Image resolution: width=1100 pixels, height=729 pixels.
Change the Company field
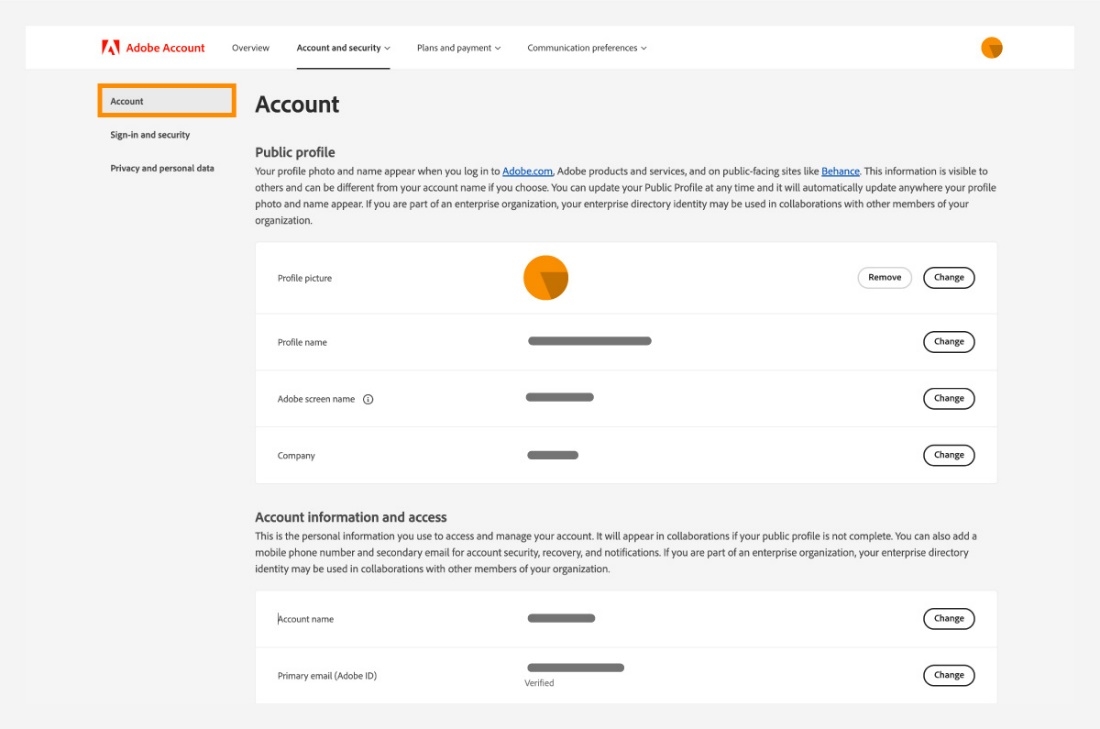pos(948,455)
